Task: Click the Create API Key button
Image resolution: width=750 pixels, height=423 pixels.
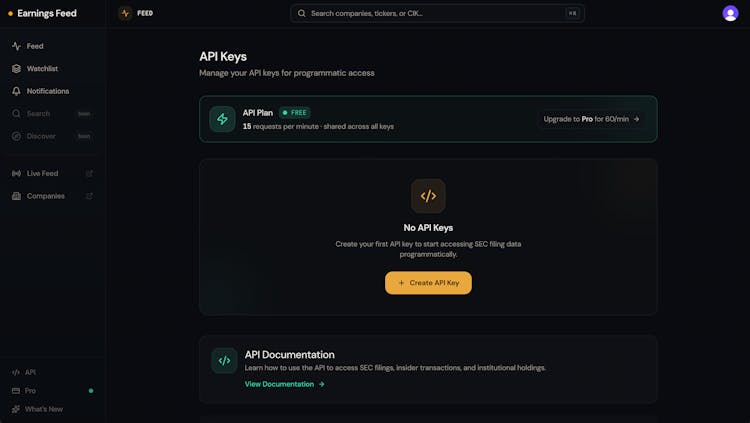Action: click(428, 283)
